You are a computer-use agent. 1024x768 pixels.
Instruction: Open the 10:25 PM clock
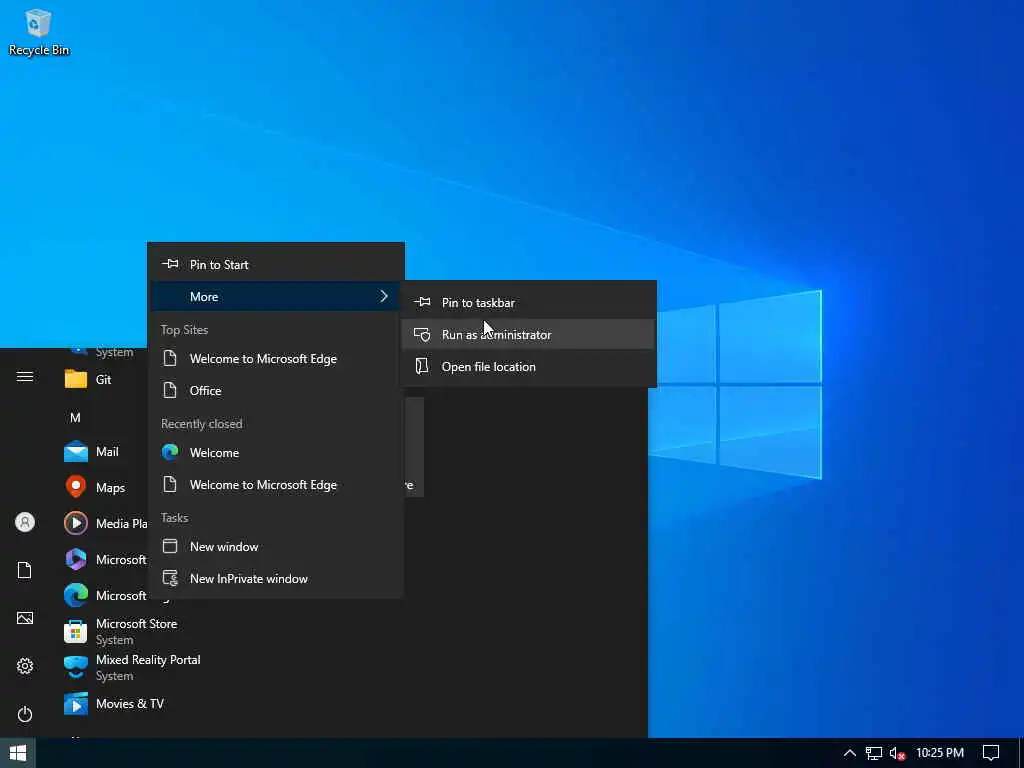(x=940, y=753)
